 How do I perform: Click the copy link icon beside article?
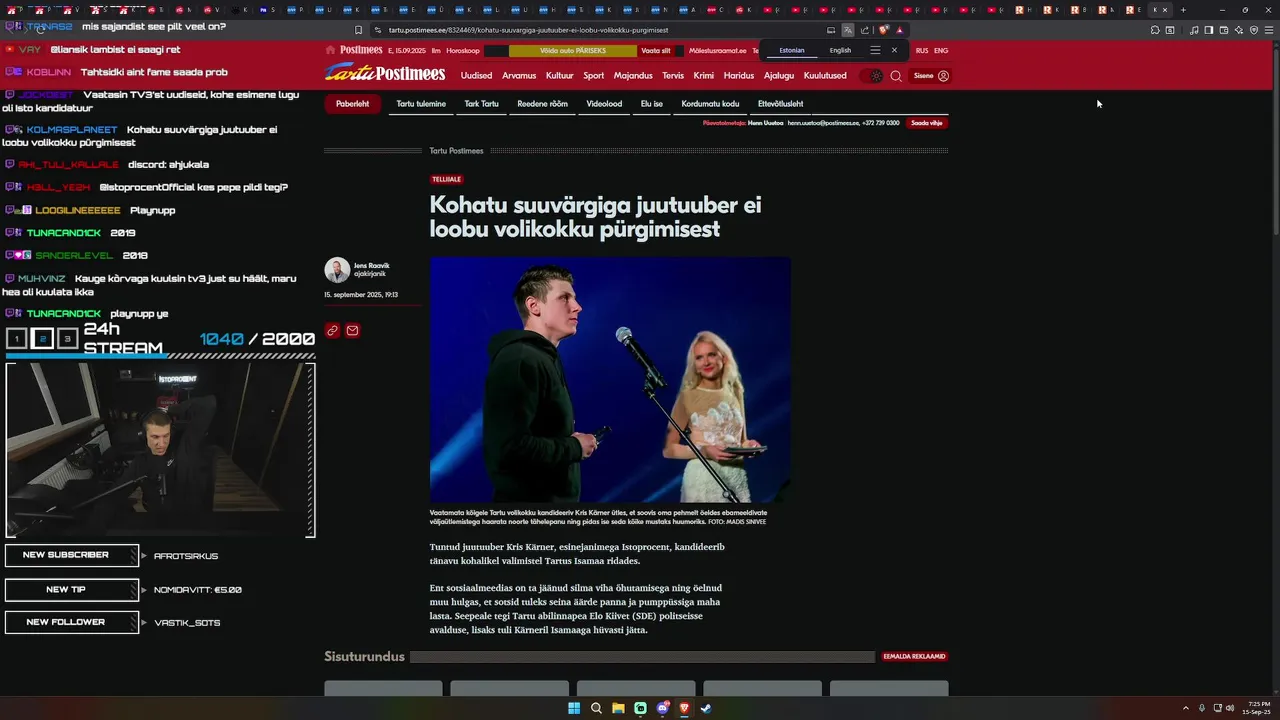[x=333, y=331]
